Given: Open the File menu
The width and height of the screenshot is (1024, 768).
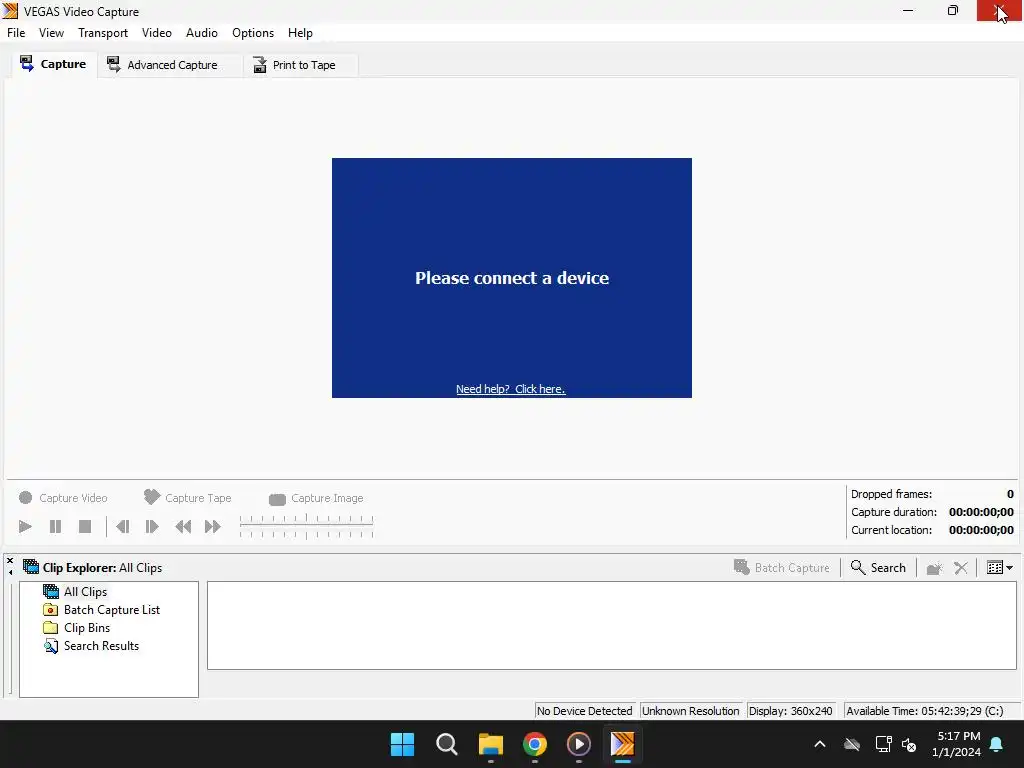Looking at the screenshot, I should pyautogui.click(x=16, y=33).
